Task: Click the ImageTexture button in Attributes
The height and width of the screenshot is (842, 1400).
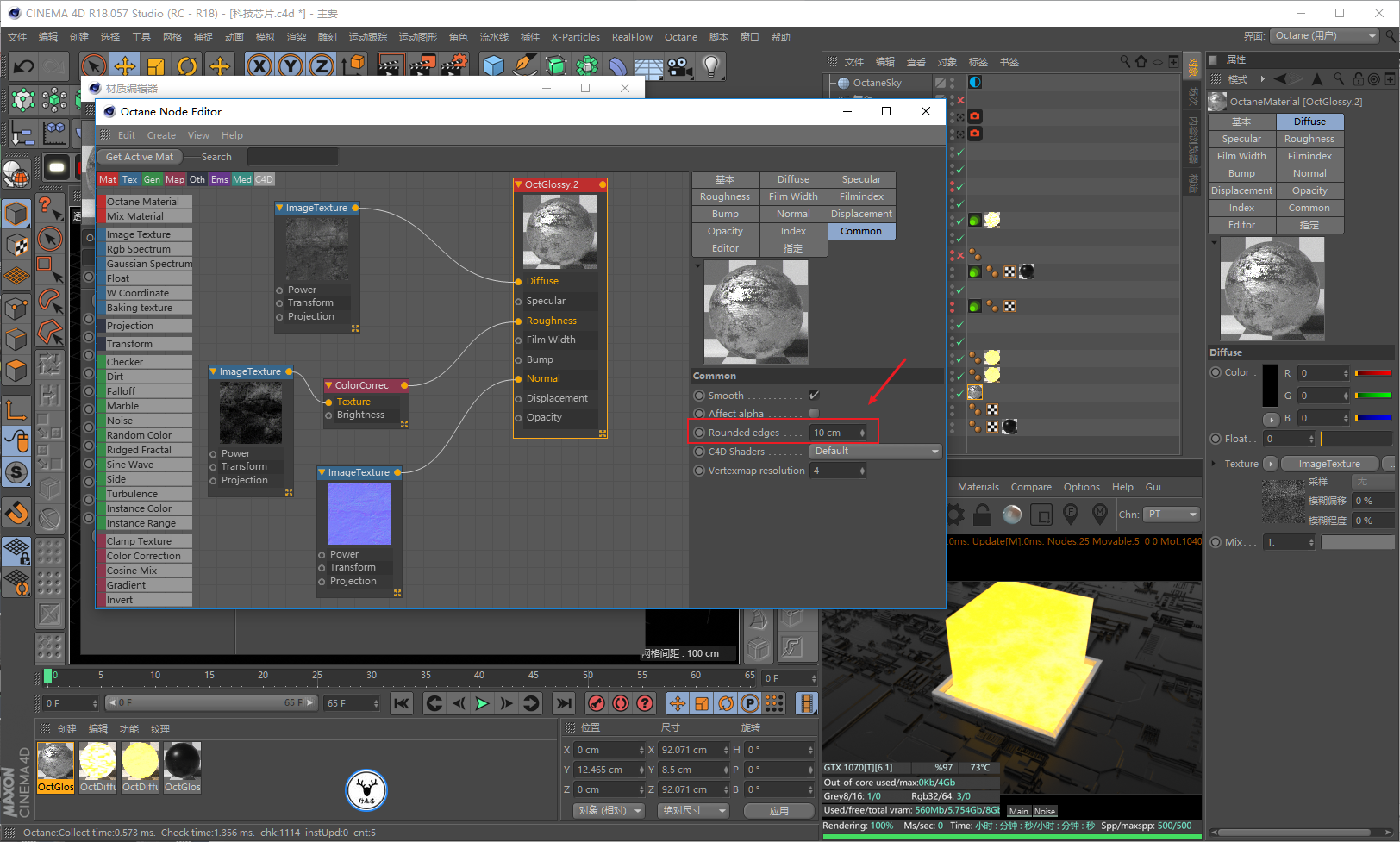Action: tap(1329, 464)
